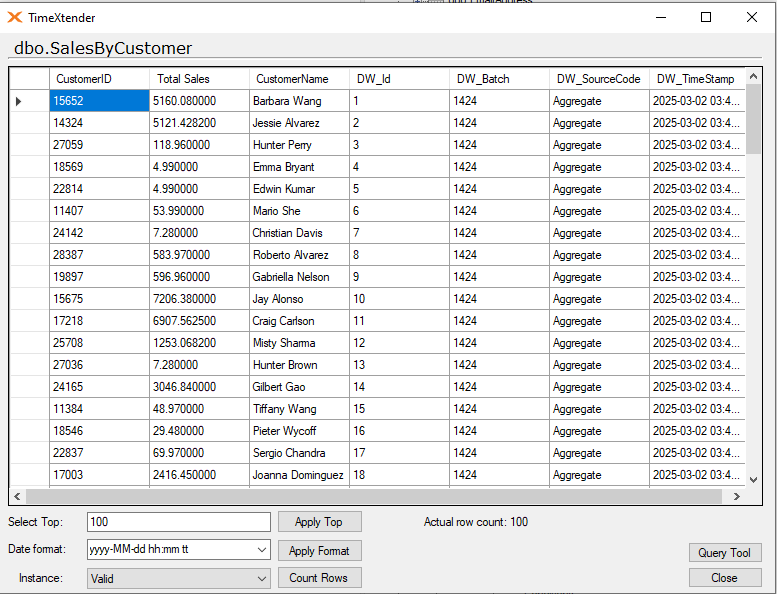Viewport: 777px width, 594px height.
Task: Click the DW_Batch cell in Hunter Perry row
Action: 500,145
